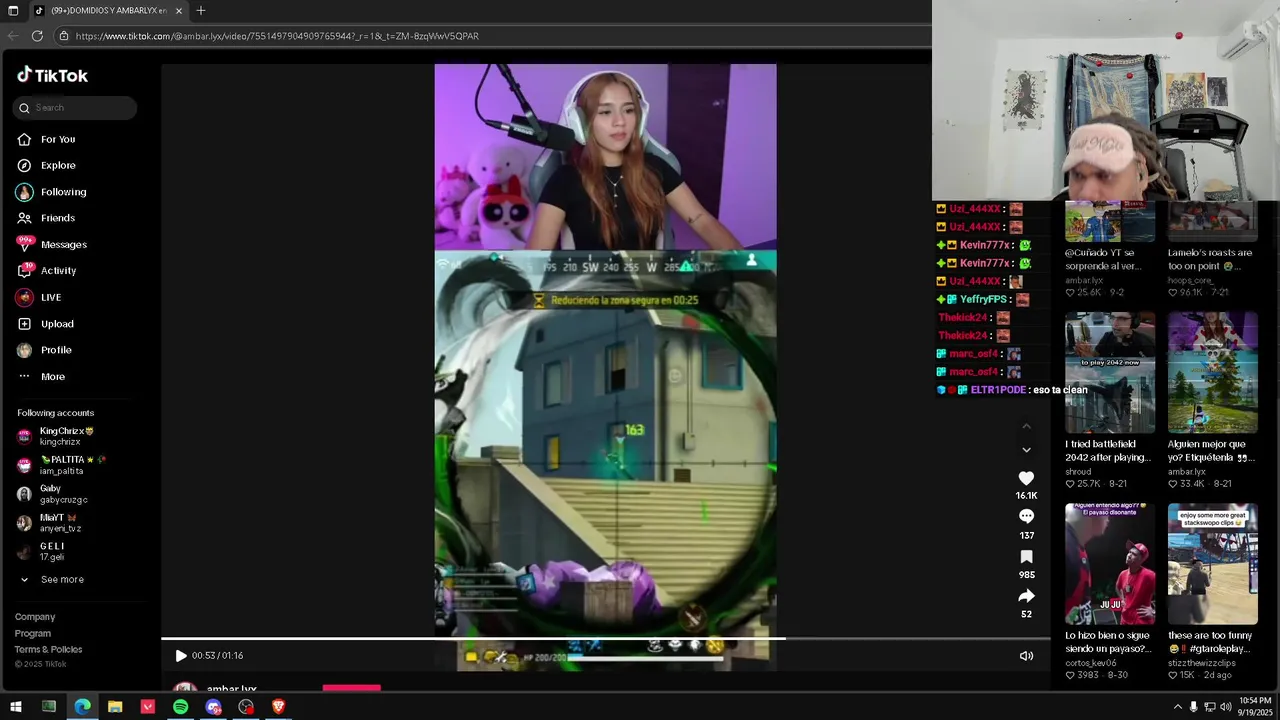
Task: Click the ELTR1PODE chat message
Action: (x=1012, y=390)
